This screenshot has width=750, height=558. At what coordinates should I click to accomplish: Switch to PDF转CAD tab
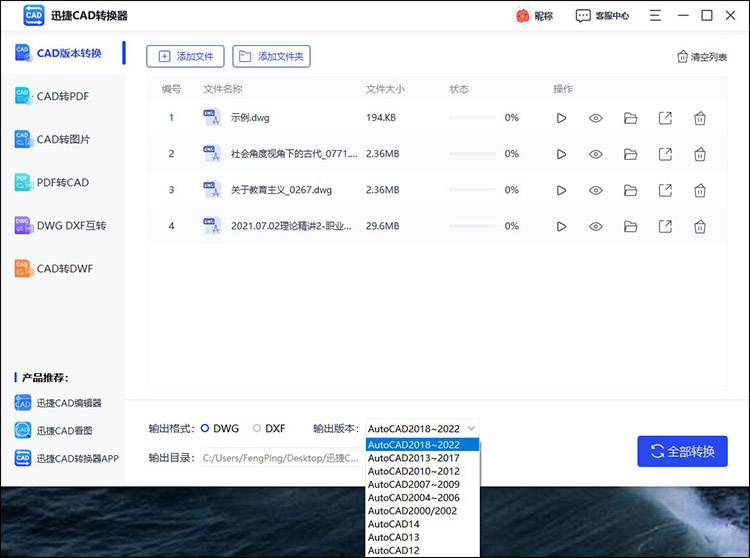click(x=63, y=182)
